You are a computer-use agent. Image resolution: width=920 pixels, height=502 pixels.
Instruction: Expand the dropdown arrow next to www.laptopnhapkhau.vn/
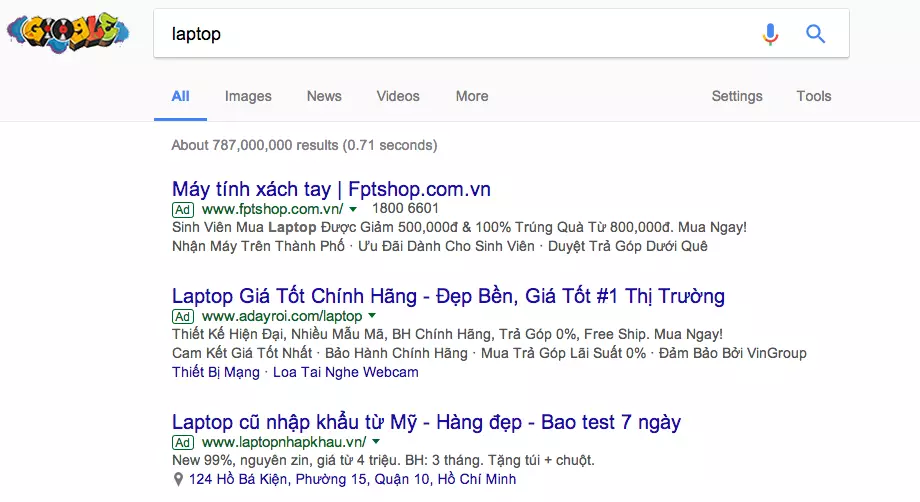click(x=376, y=442)
